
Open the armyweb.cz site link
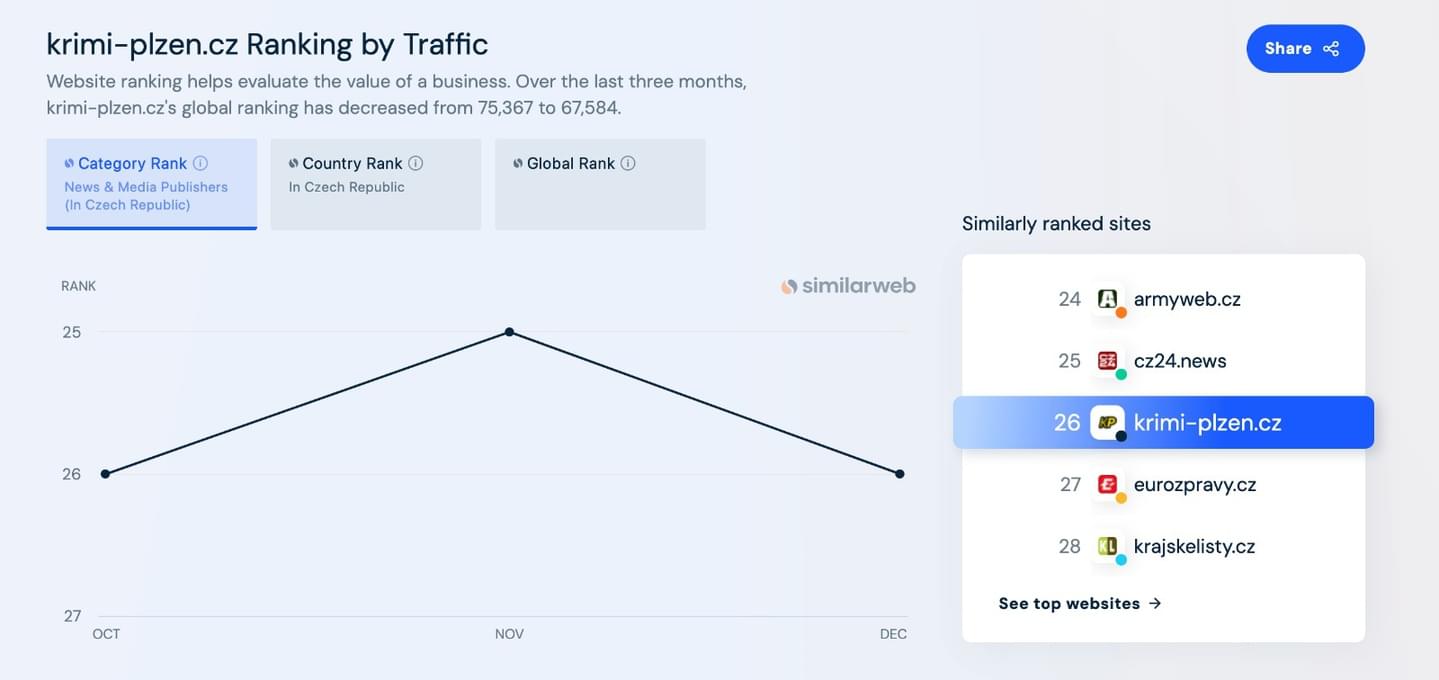click(x=1187, y=299)
